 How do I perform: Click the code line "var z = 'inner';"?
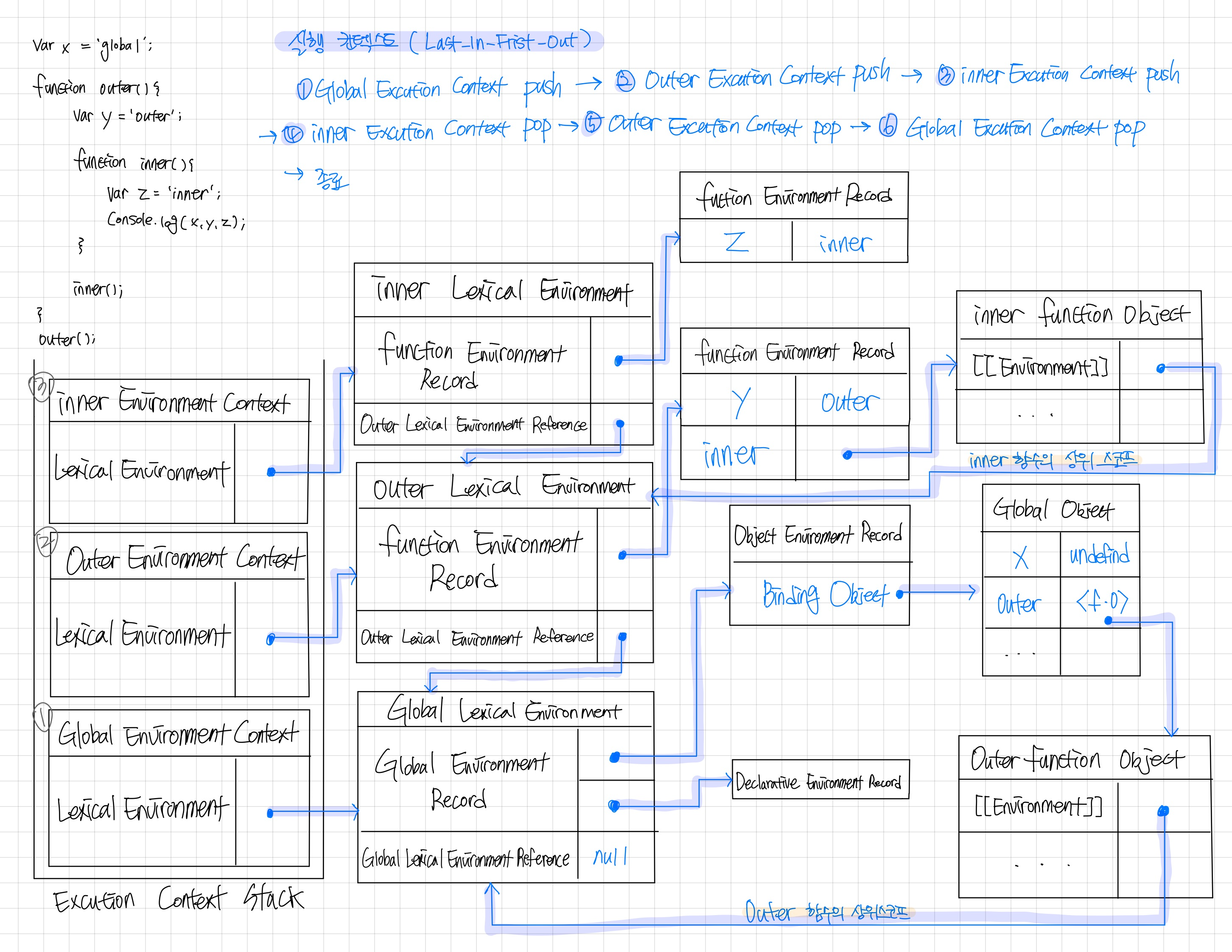pyautogui.click(x=164, y=193)
